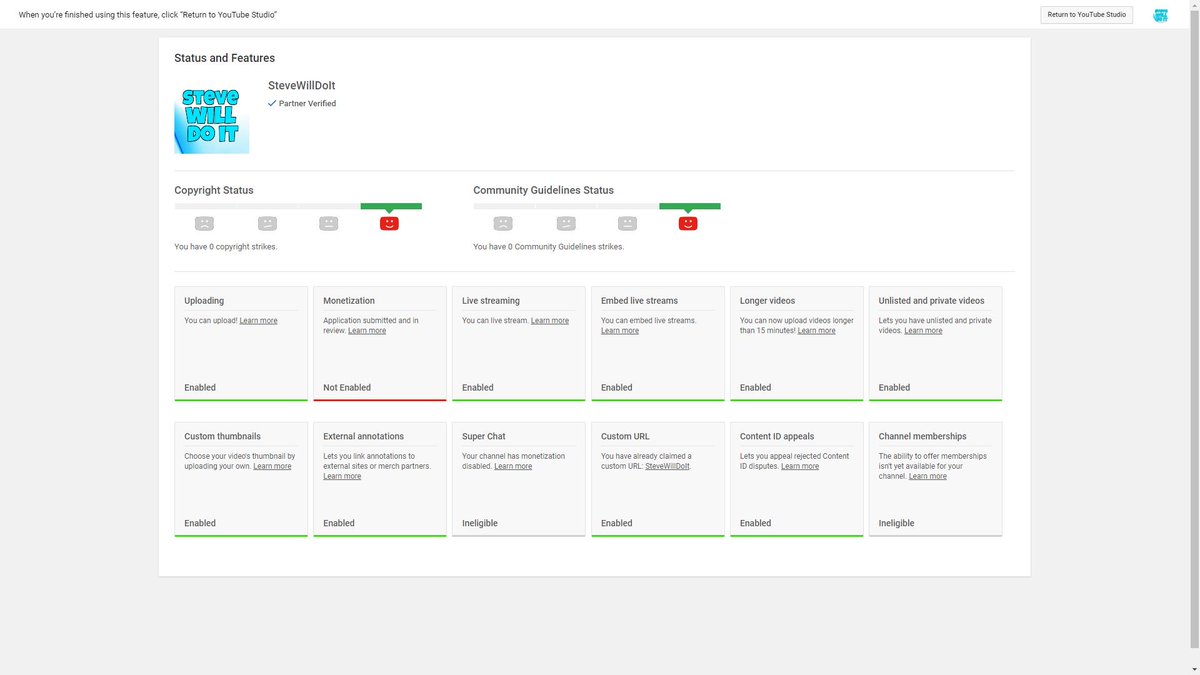Click the green segment of the Copyright Status bar
The height and width of the screenshot is (675, 1200).
[391, 206]
